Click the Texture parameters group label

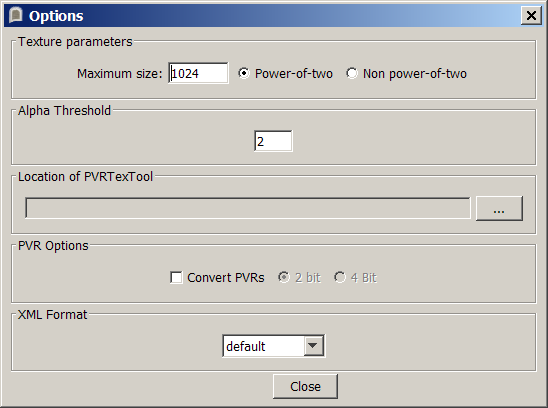pyautogui.click(x=75, y=42)
